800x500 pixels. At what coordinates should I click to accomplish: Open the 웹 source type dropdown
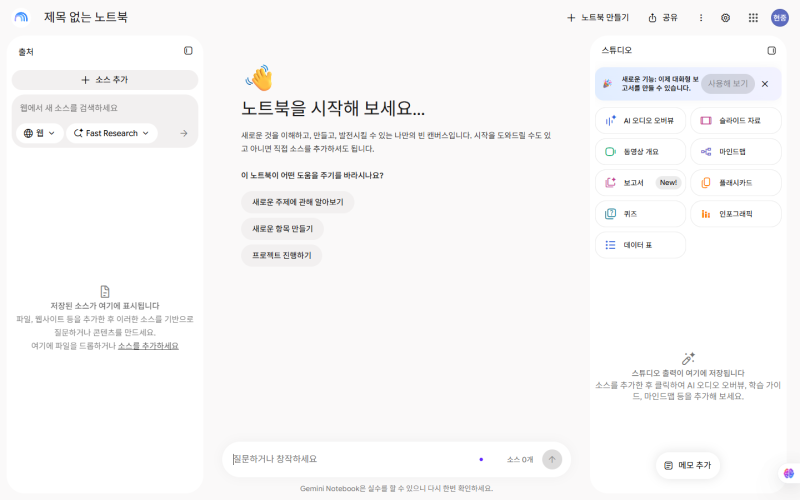[x=39, y=133]
